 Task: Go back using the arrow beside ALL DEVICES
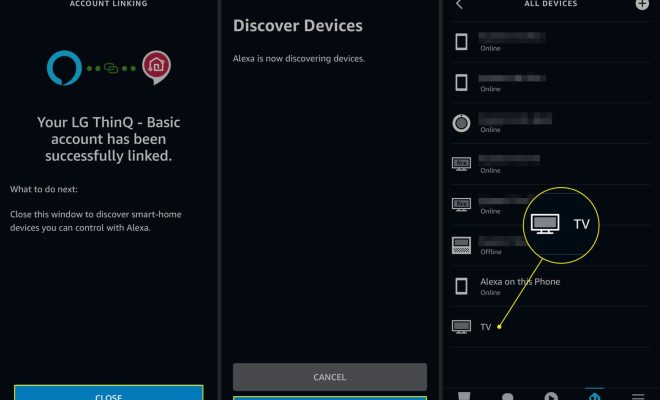[459, 5]
